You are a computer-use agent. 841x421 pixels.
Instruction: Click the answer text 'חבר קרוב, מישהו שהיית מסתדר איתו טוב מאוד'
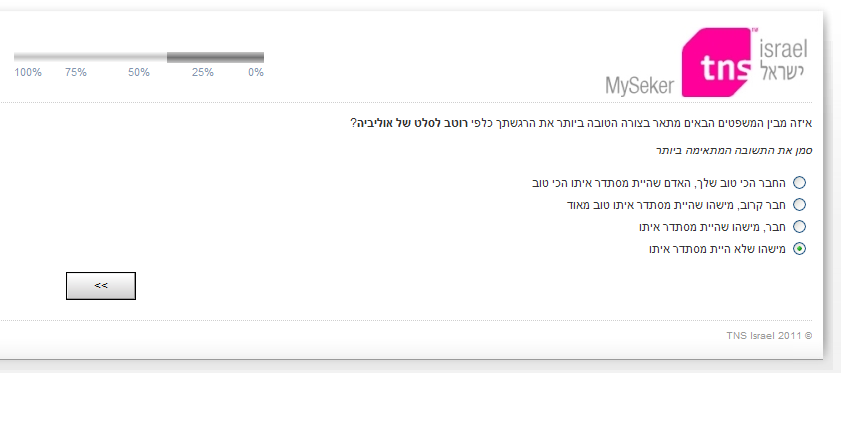click(x=676, y=205)
